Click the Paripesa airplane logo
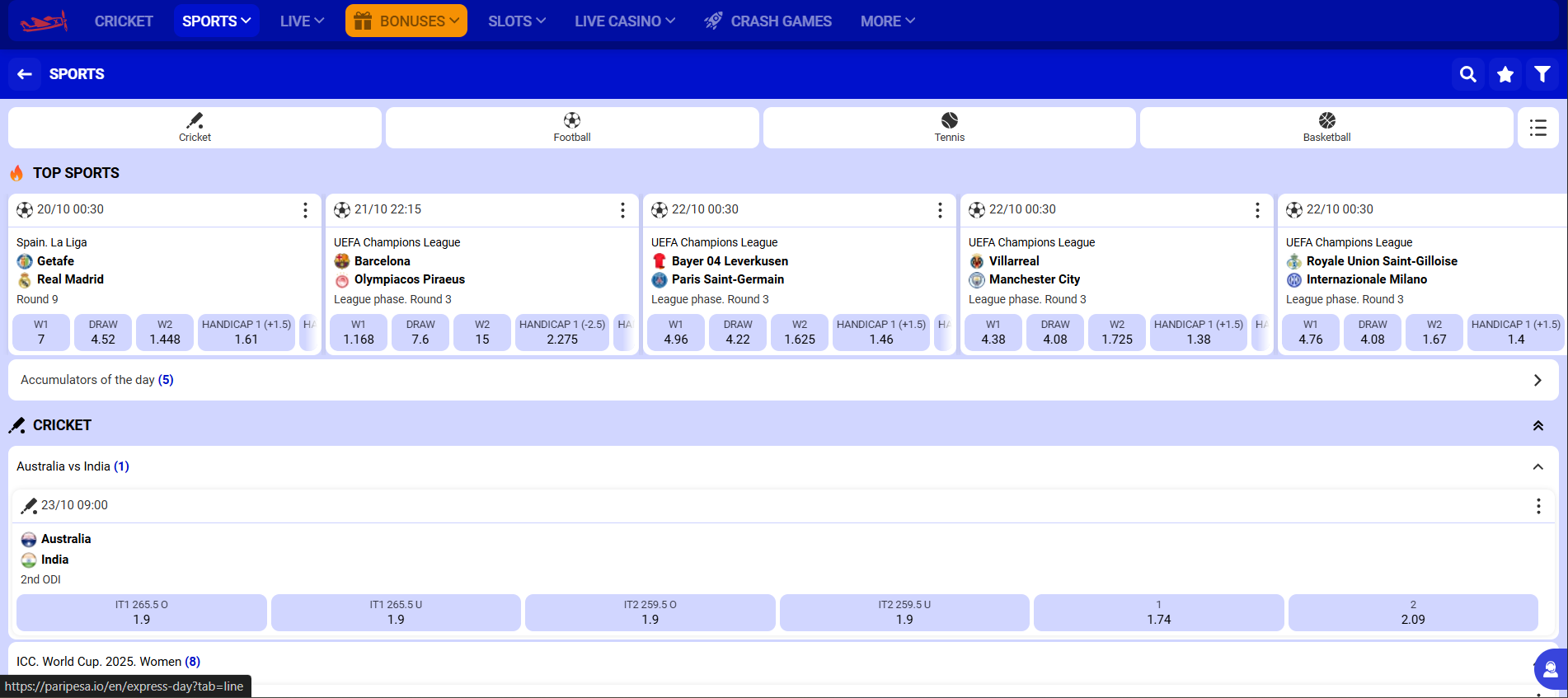The width and height of the screenshot is (1568, 698). pyautogui.click(x=44, y=21)
